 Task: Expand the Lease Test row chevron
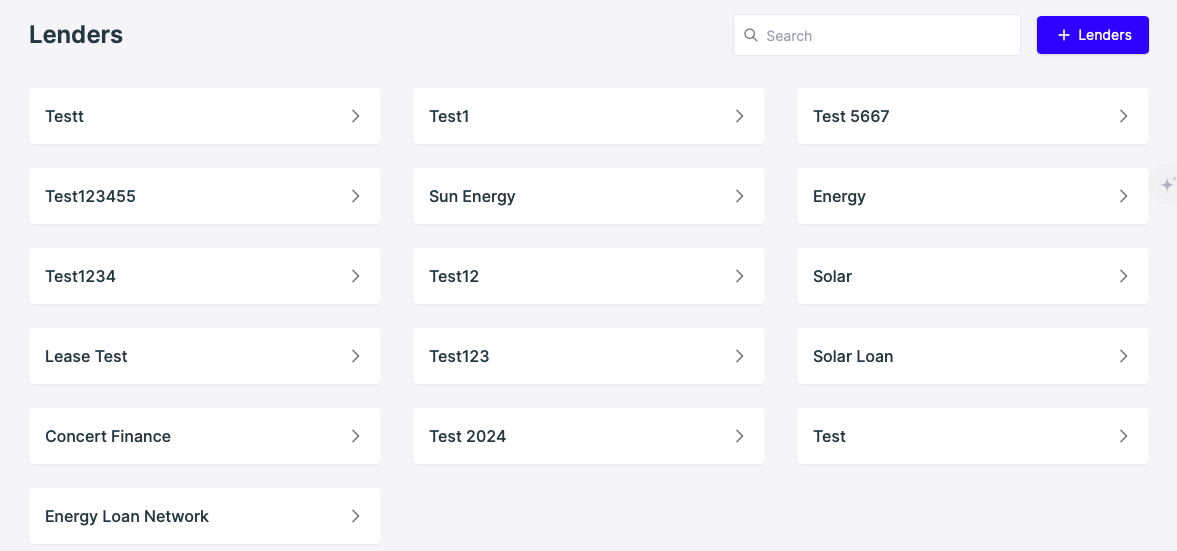355,356
